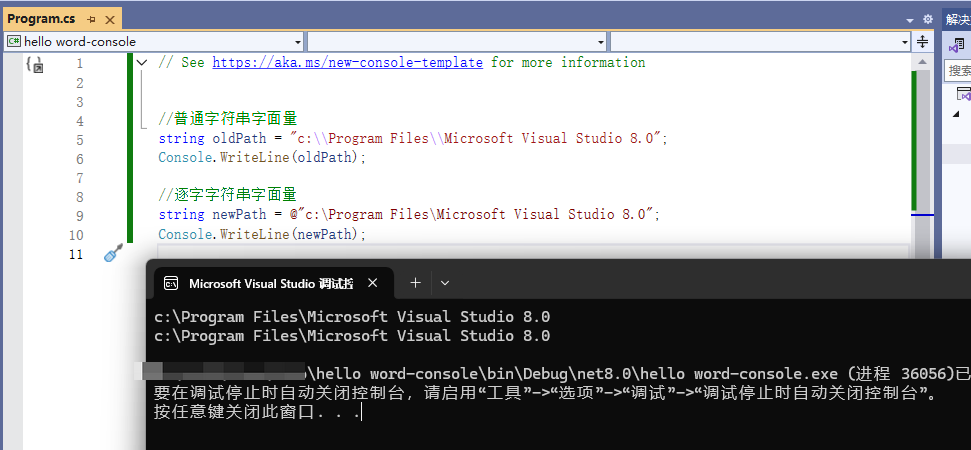
Task: Open the terminal profiles dropdown chevron
Action: [x=445, y=283]
